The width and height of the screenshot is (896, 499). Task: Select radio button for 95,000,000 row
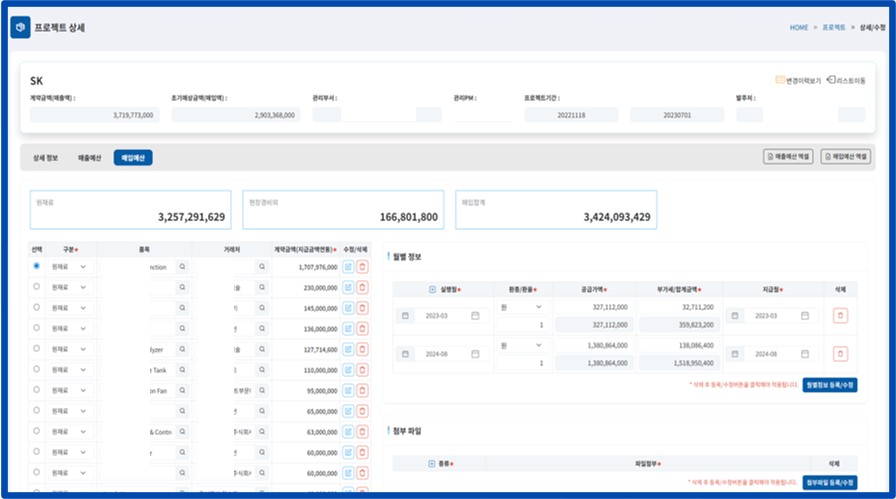(37, 389)
